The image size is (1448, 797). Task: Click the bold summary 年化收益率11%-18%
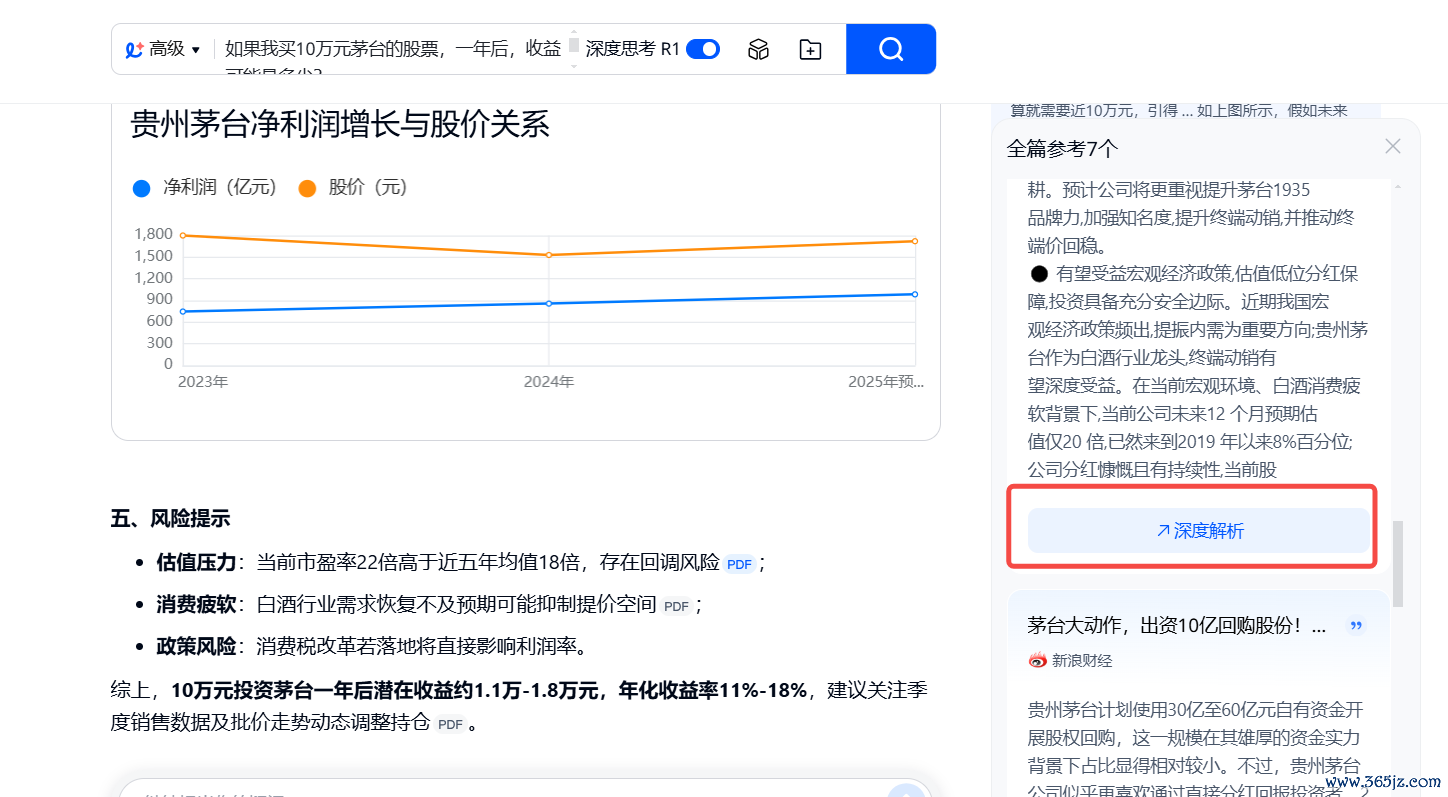(712, 690)
